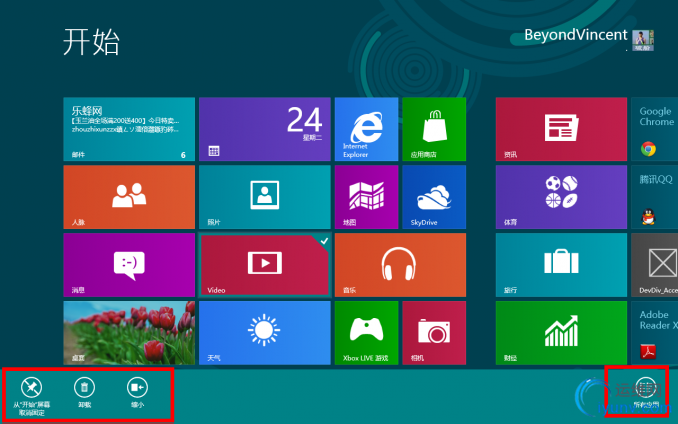Deselect the checked Video tile
Screen dimensions: 678x424
[265, 265]
